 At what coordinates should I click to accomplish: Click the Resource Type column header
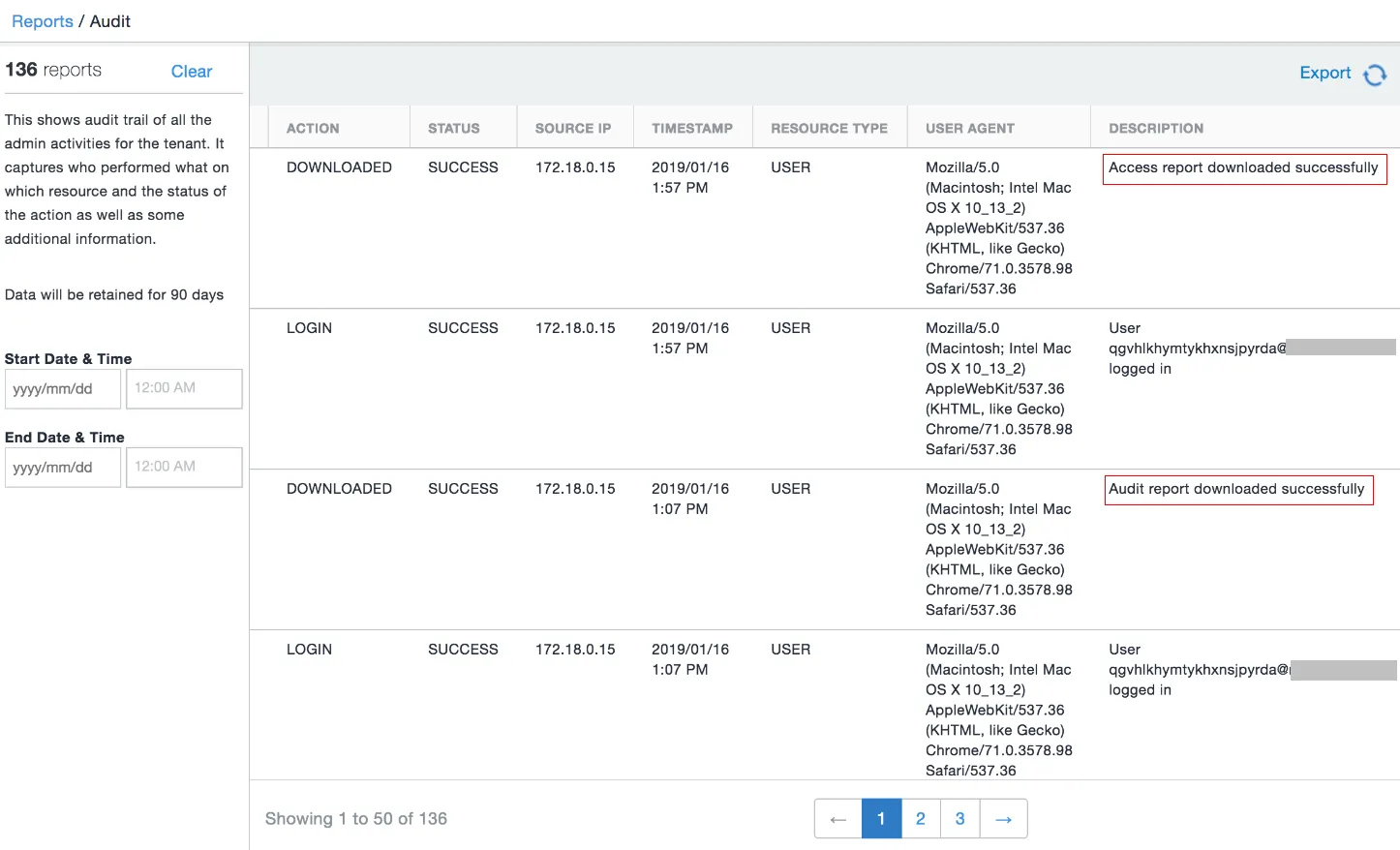click(x=829, y=128)
